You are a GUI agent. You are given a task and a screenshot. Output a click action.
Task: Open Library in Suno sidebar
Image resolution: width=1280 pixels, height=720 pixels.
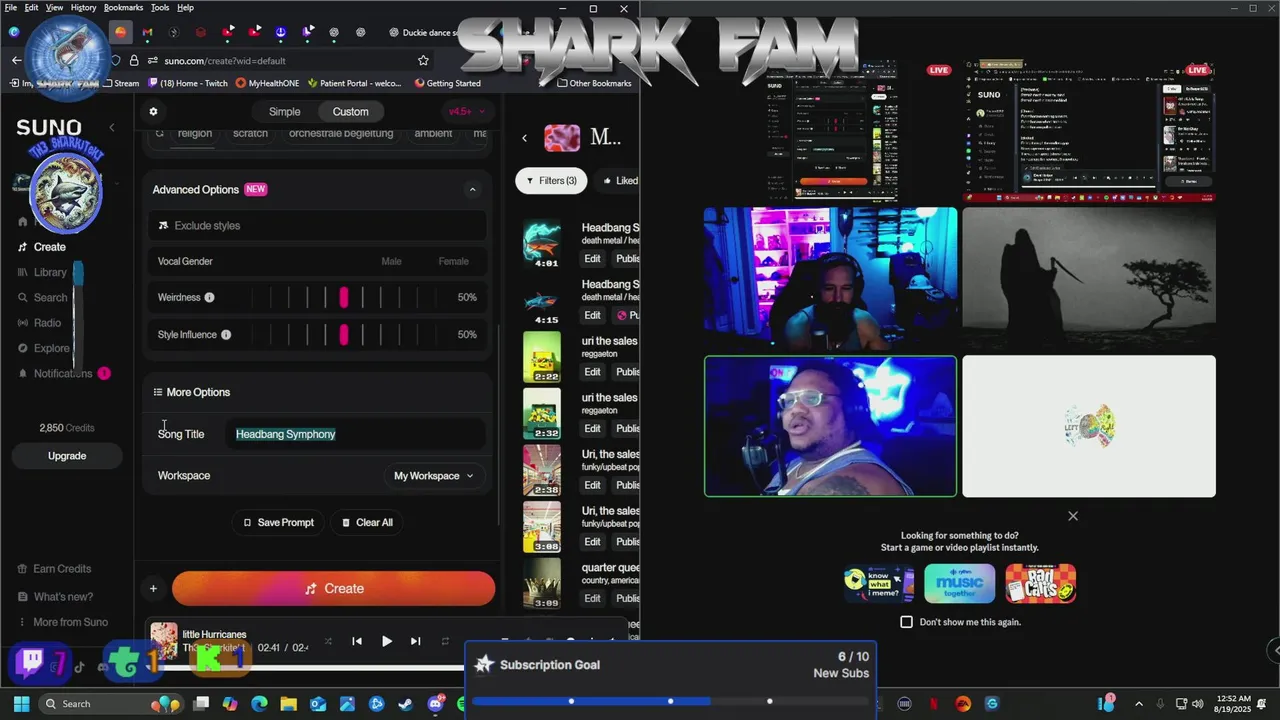pyautogui.click(x=42, y=272)
